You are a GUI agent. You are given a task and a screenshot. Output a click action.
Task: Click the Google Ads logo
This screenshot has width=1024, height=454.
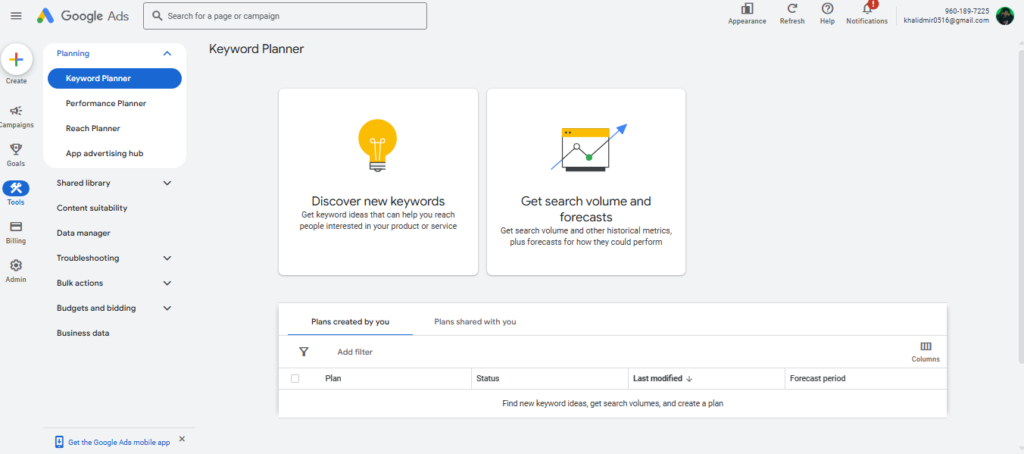click(82, 16)
